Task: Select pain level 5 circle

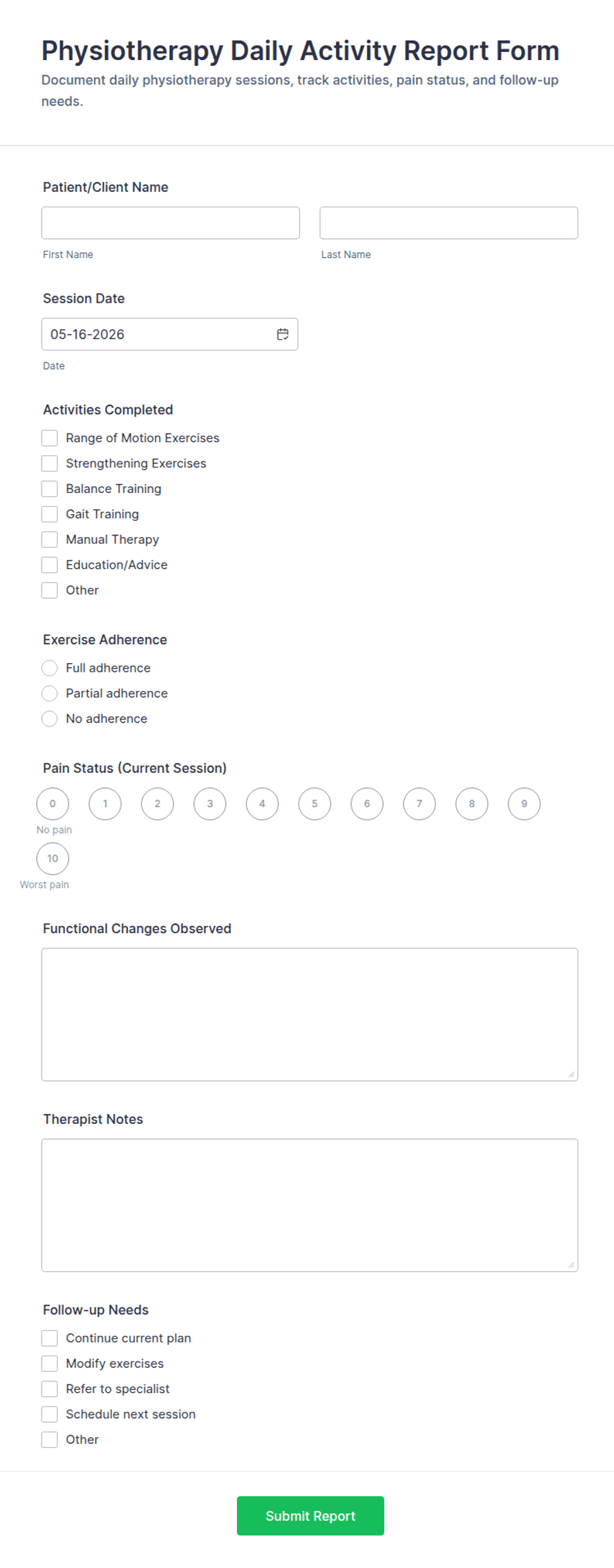Action: (314, 804)
